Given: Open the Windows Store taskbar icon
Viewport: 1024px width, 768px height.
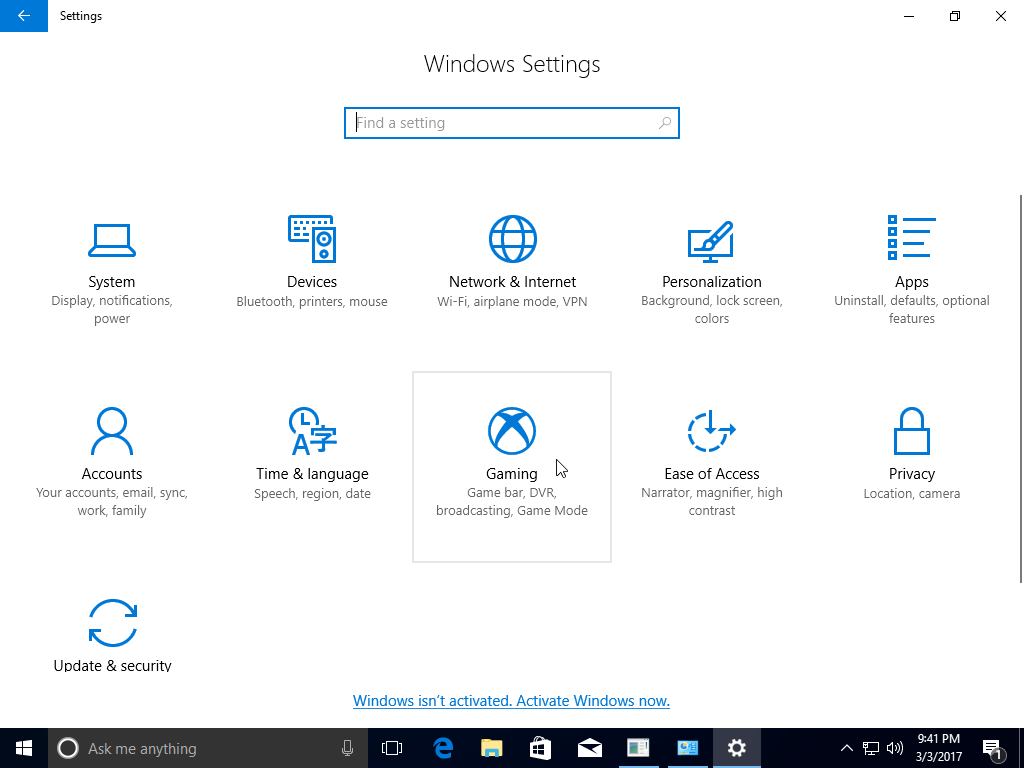Looking at the screenshot, I should (541, 748).
